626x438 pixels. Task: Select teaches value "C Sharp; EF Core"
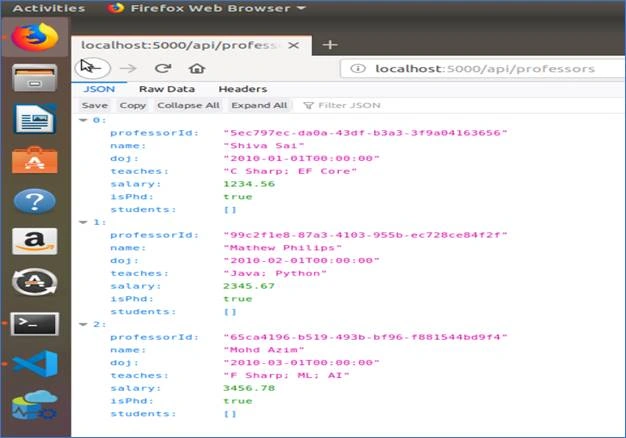(290, 171)
